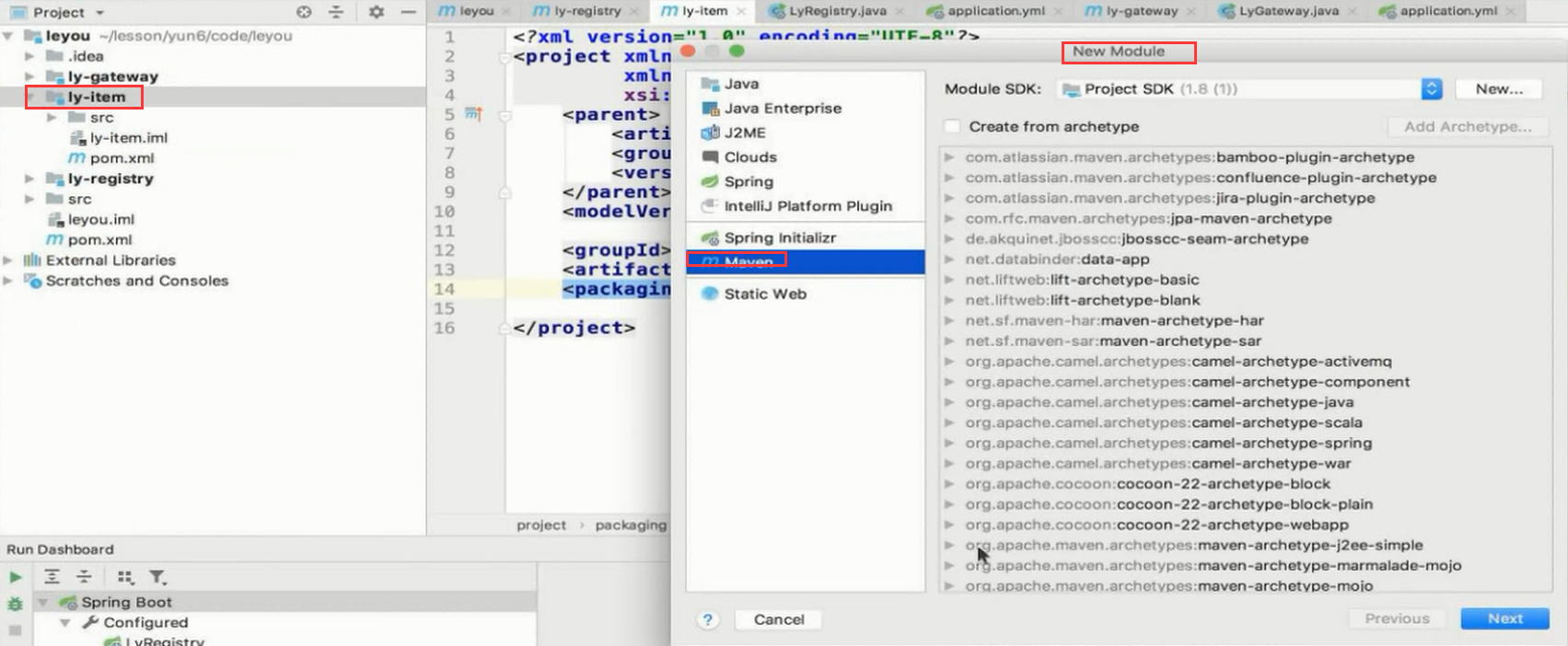Expand Scratches and Consoles node
Image resolution: width=1568 pixels, height=646 pixels.
(8, 281)
